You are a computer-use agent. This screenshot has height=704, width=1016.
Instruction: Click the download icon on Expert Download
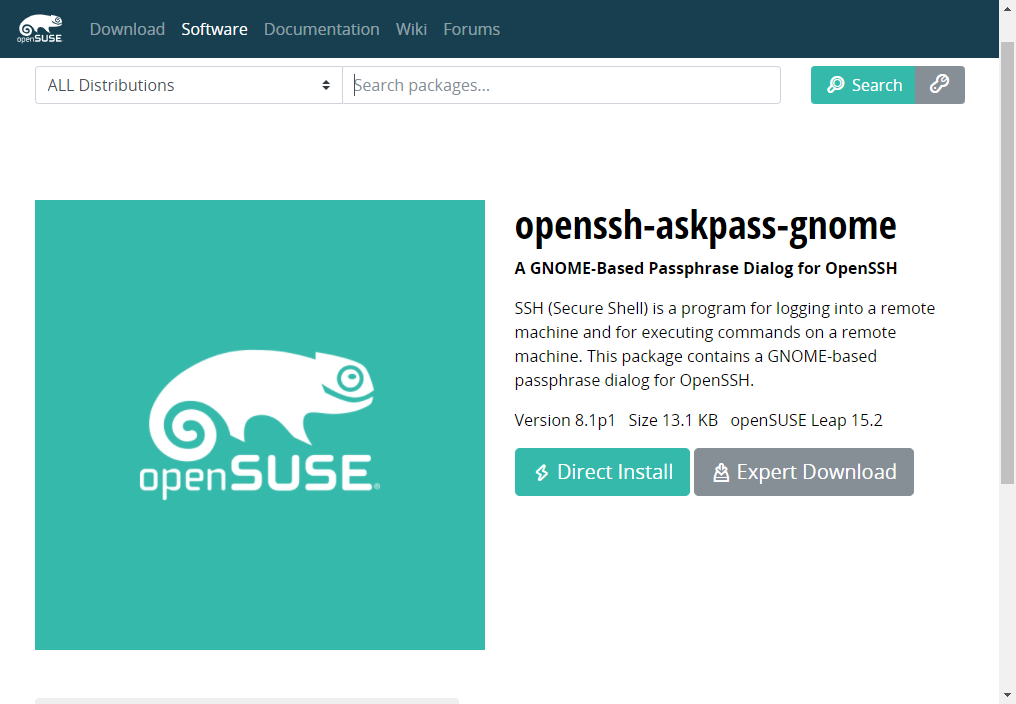[x=721, y=473]
